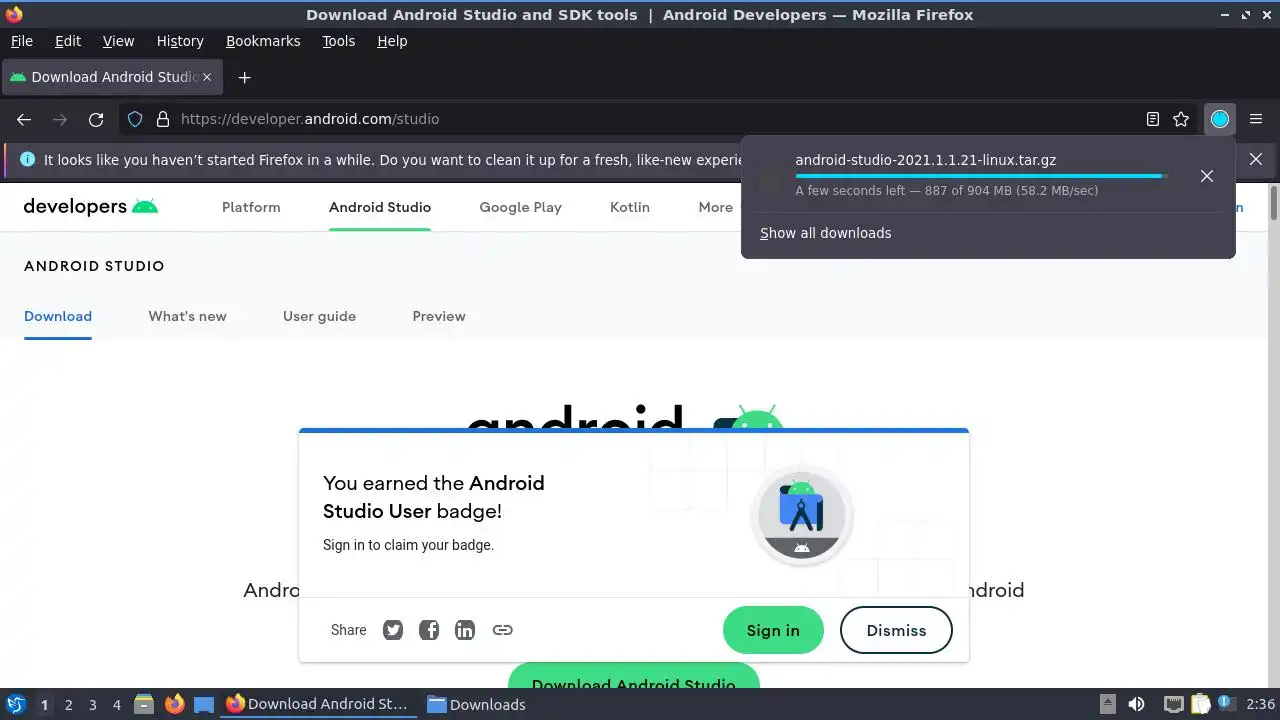Close the Download Android Studio tab
The image size is (1280, 720).
[x=207, y=77]
